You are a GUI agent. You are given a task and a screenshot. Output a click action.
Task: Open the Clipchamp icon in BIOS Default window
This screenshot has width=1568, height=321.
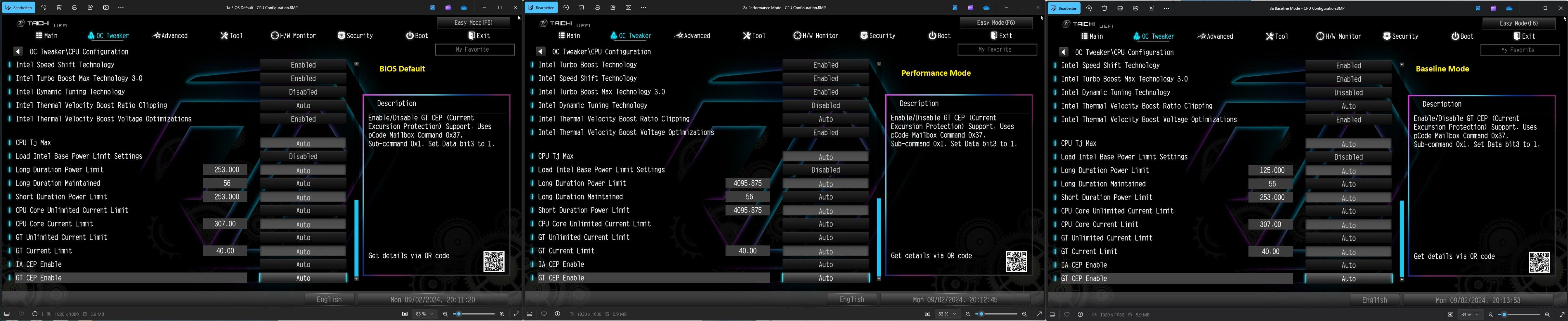click(448, 8)
